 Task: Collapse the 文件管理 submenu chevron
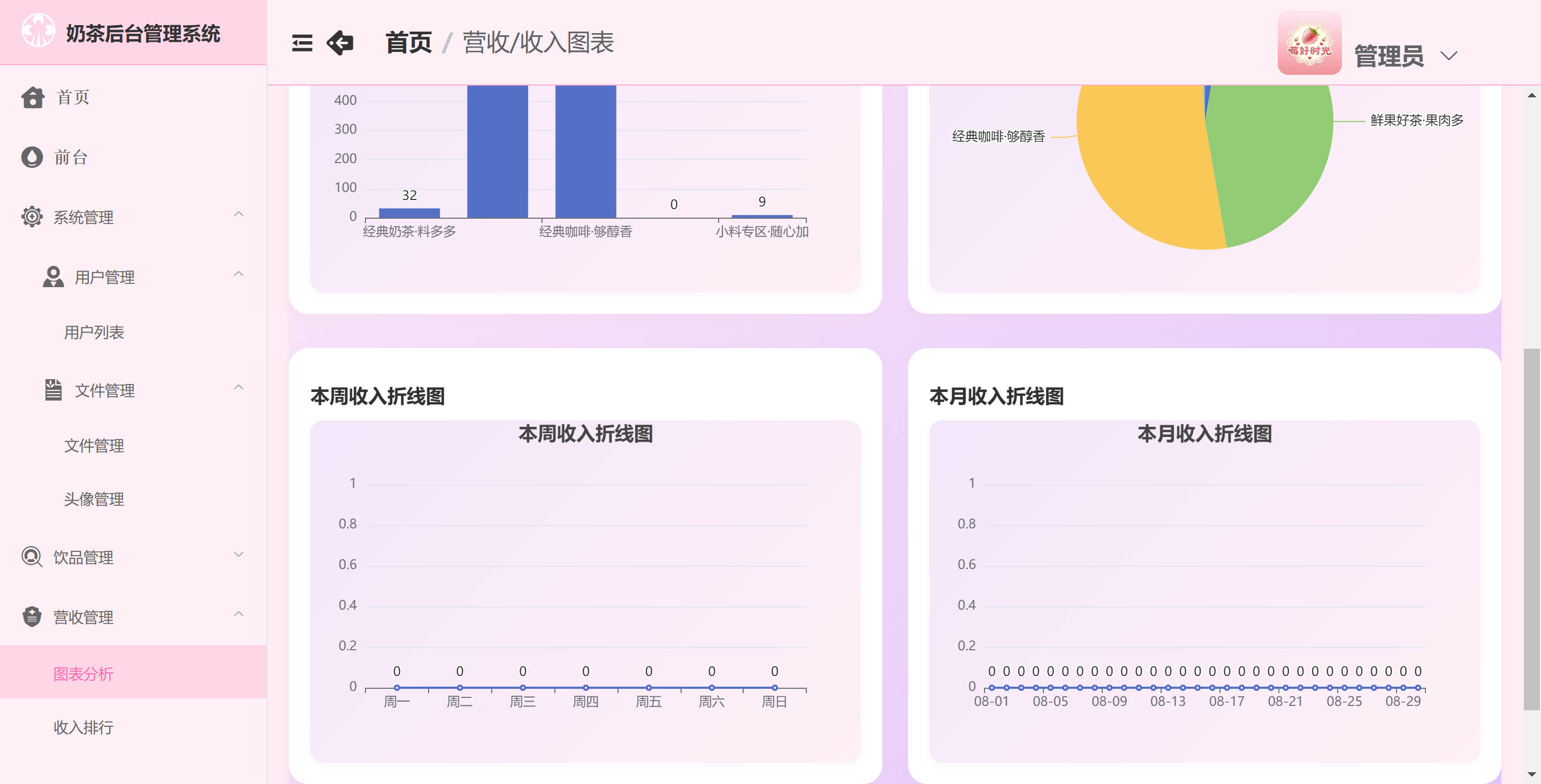(239, 388)
